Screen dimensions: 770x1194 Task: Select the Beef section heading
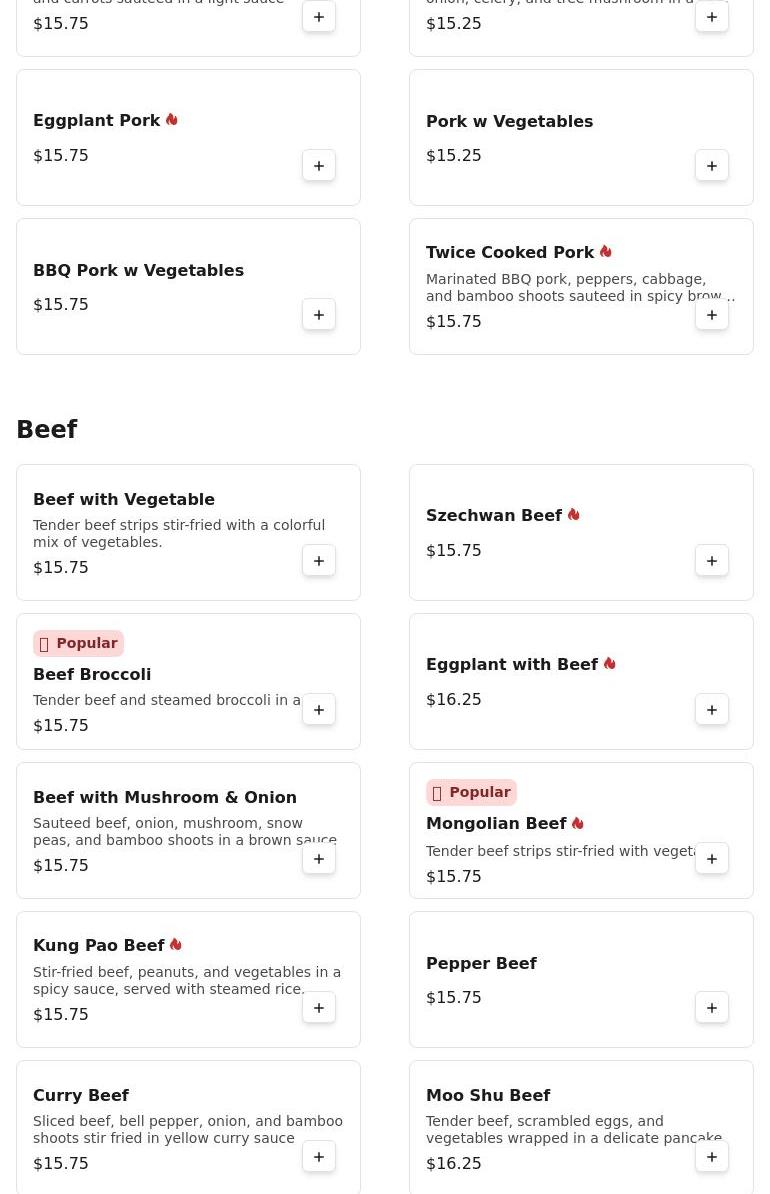pyautogui.click(x=46, y=429)
